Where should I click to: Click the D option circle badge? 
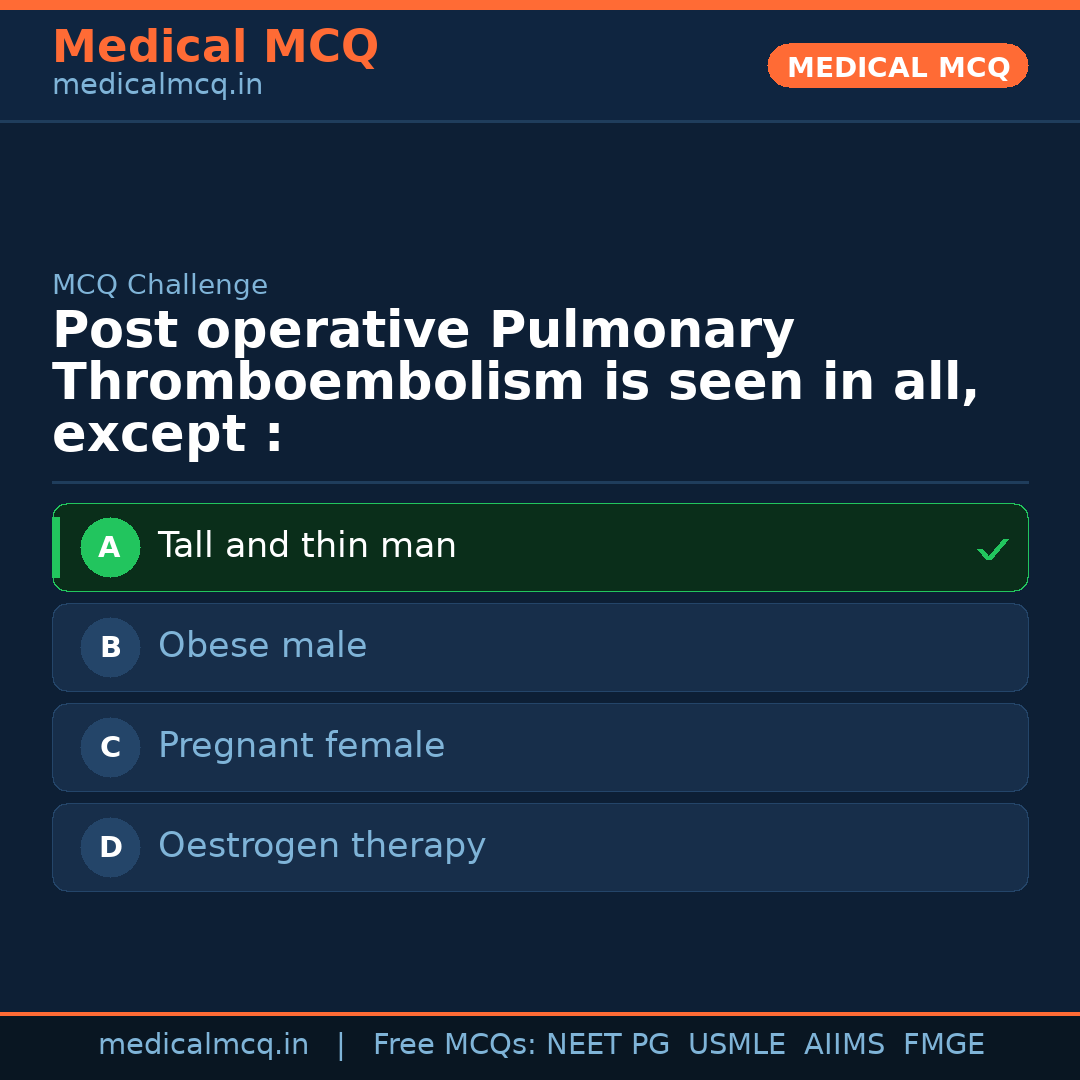110,847
